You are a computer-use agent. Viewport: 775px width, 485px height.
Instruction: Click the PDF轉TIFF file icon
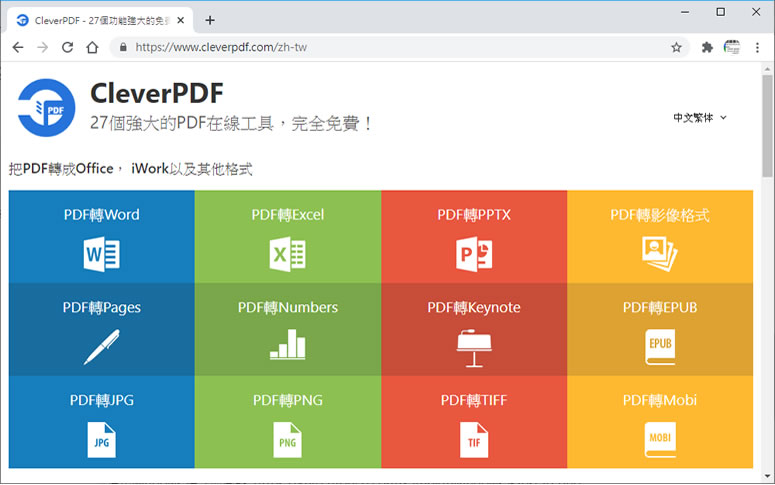point(474,439)
